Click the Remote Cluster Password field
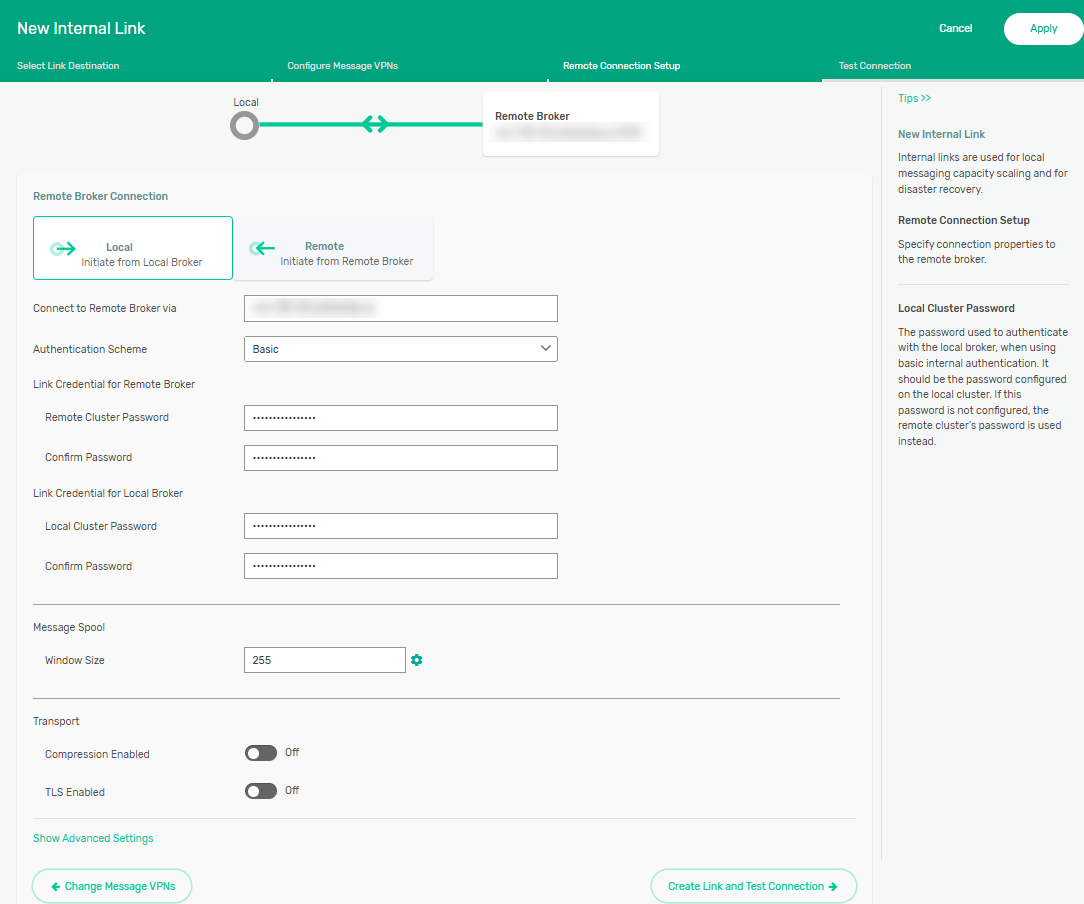Viewport: 1084px width, 904px height. pos(400,418)
